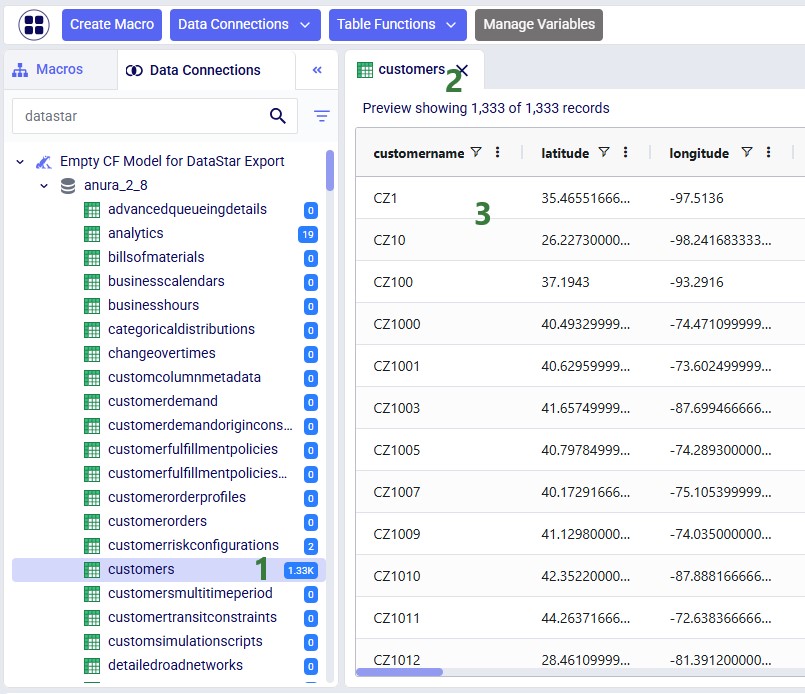Filter the latitude column
805x694 pixels.
click(x=604, y=152)
